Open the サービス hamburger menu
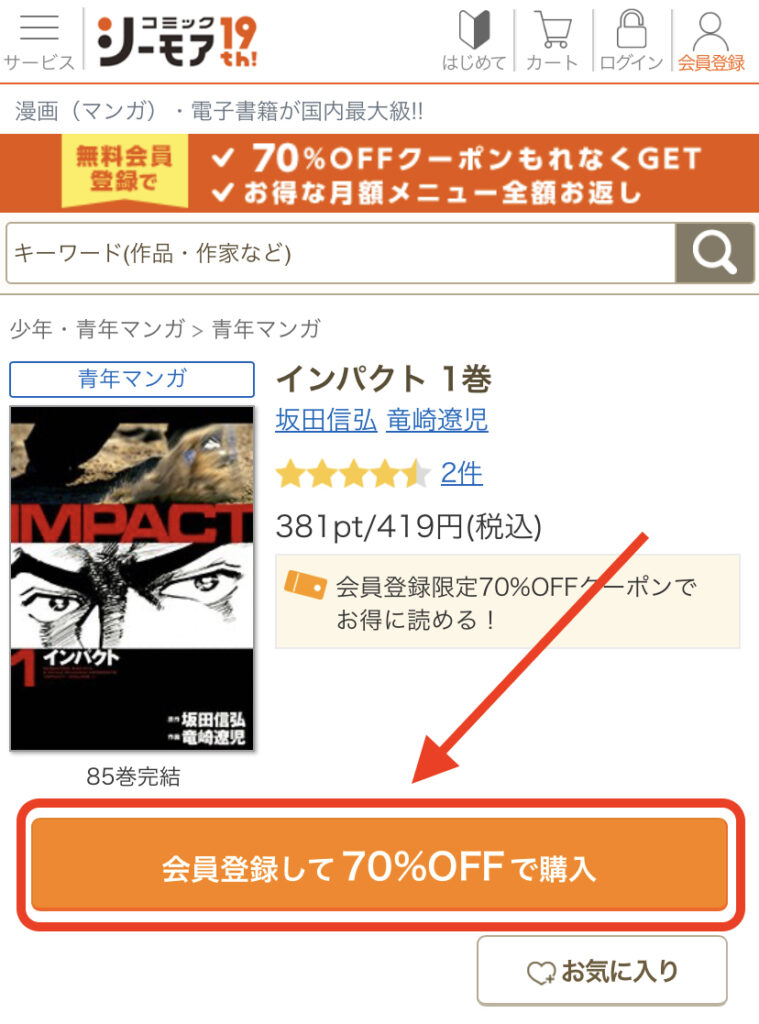Viewport: 759px width, 1024px height. 39,40
